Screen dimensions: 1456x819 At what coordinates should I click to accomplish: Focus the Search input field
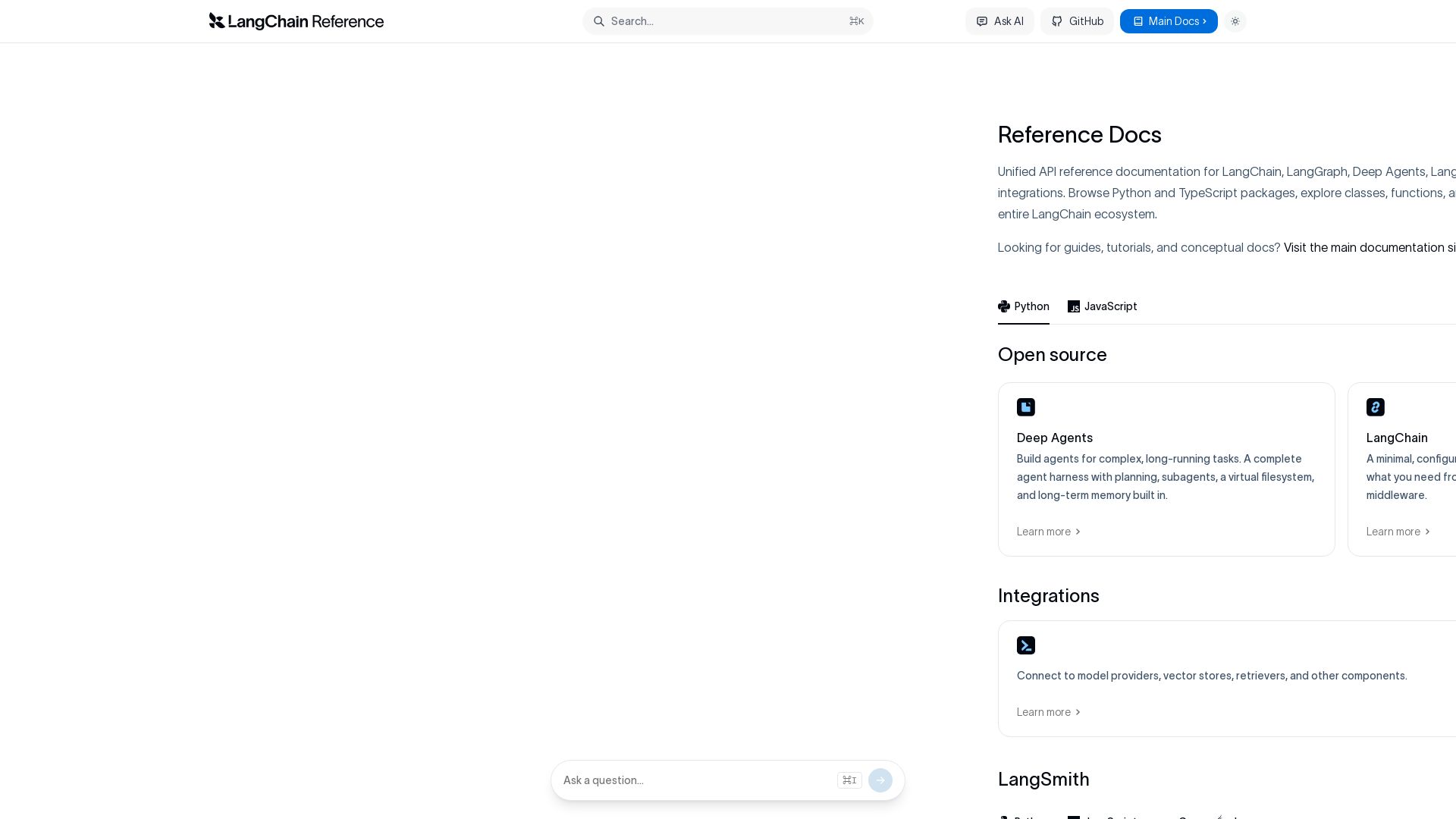click(x=728, y=21)
